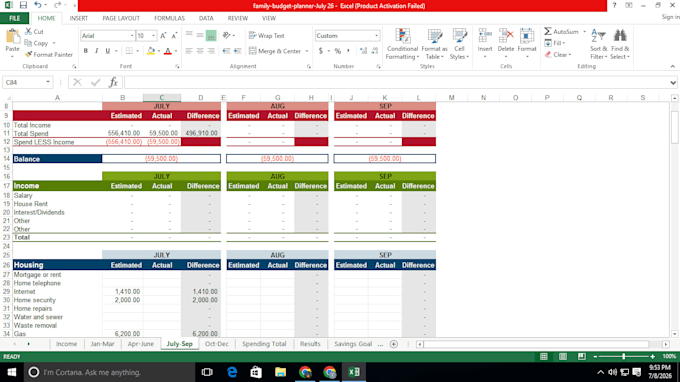Toggle middle vertical alignment button
680x382 pixels.
coord(200,36)
